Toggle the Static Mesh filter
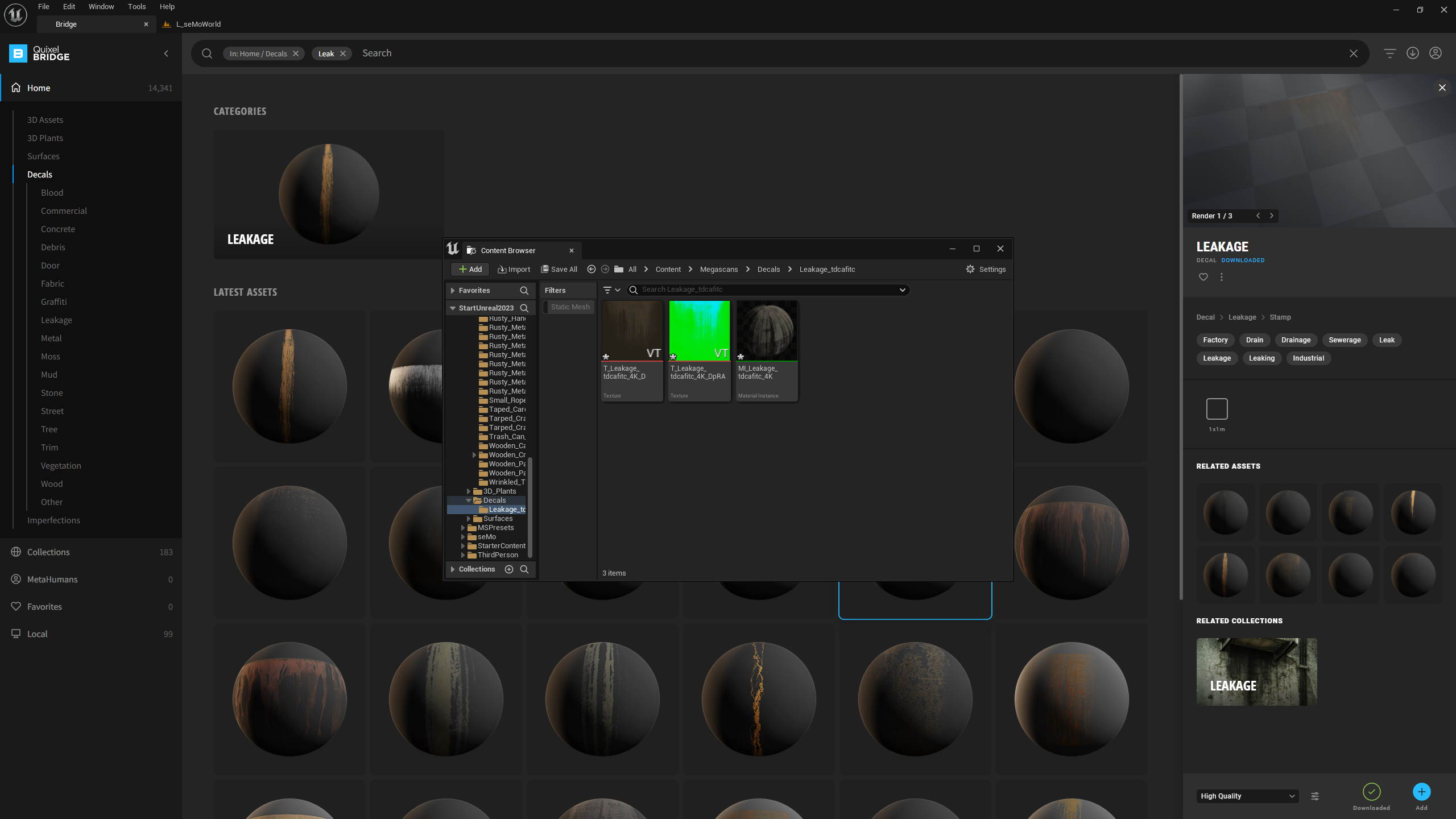Image resolution: width=1456 pixels, height=819 pixels. 570,307
